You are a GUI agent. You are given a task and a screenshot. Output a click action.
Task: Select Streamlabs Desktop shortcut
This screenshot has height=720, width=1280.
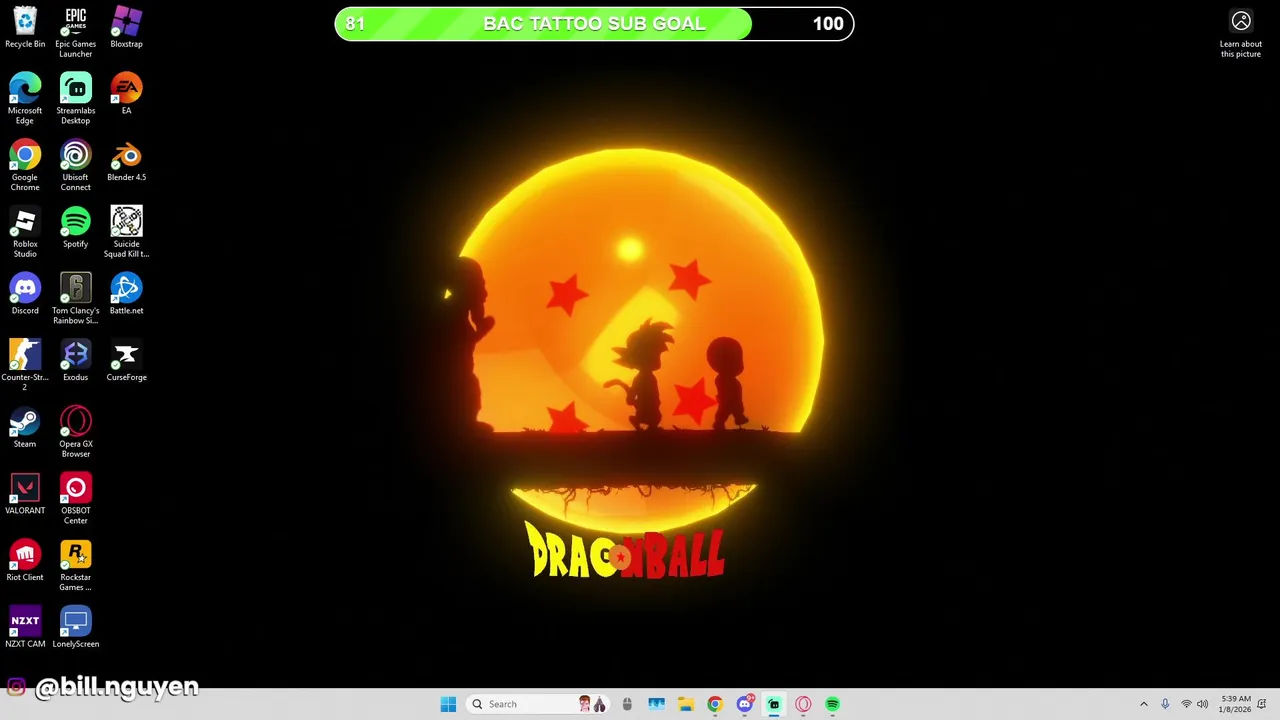75,98
